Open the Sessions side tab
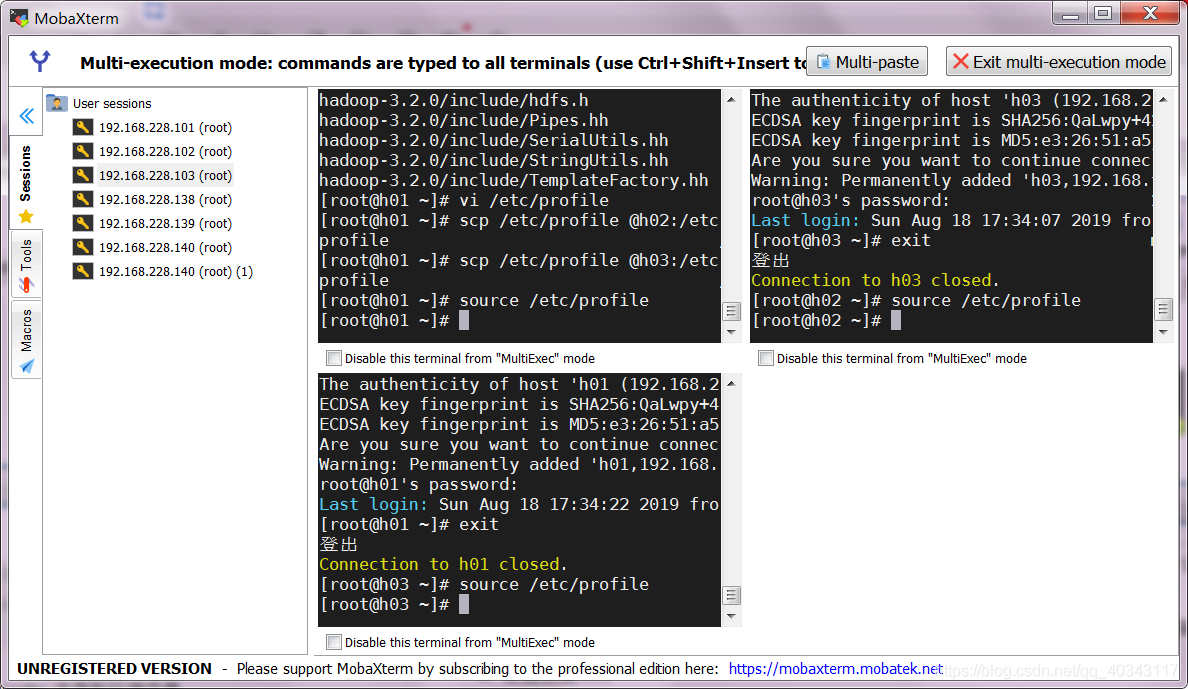 point(27,182)
